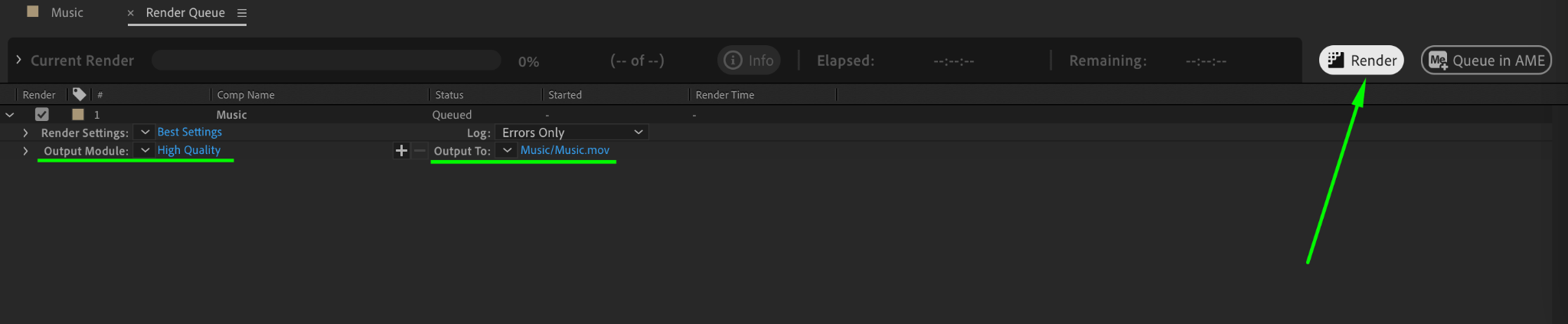
Task: Click the Render button
Action: coord(1361,61)
